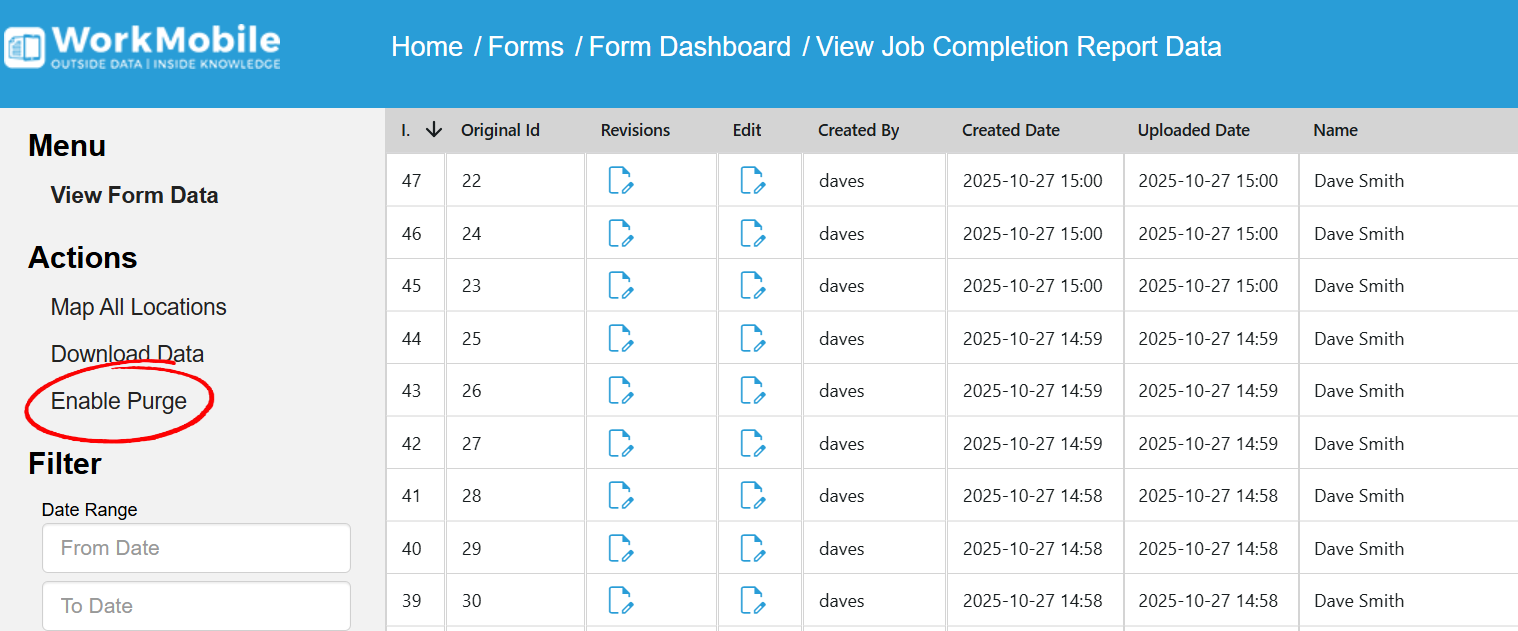Click Edit icon for row 39
The image size is (1518, 631).
(752, 601)
